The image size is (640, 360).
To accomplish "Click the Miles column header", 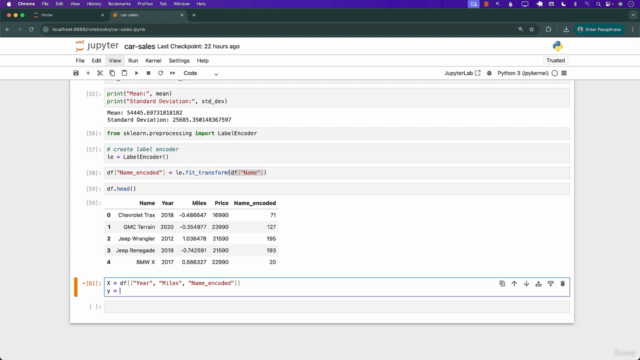I will point(199,203).
